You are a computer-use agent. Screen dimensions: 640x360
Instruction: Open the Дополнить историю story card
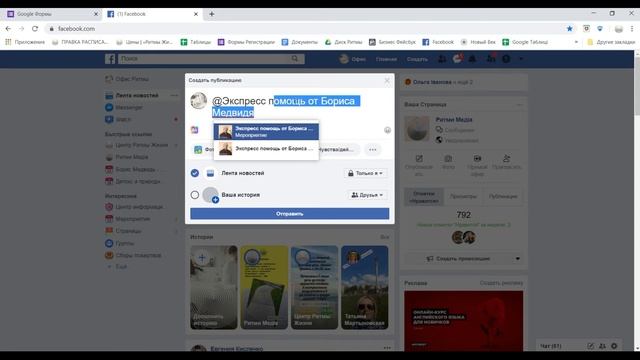click(x=213, y=287)
